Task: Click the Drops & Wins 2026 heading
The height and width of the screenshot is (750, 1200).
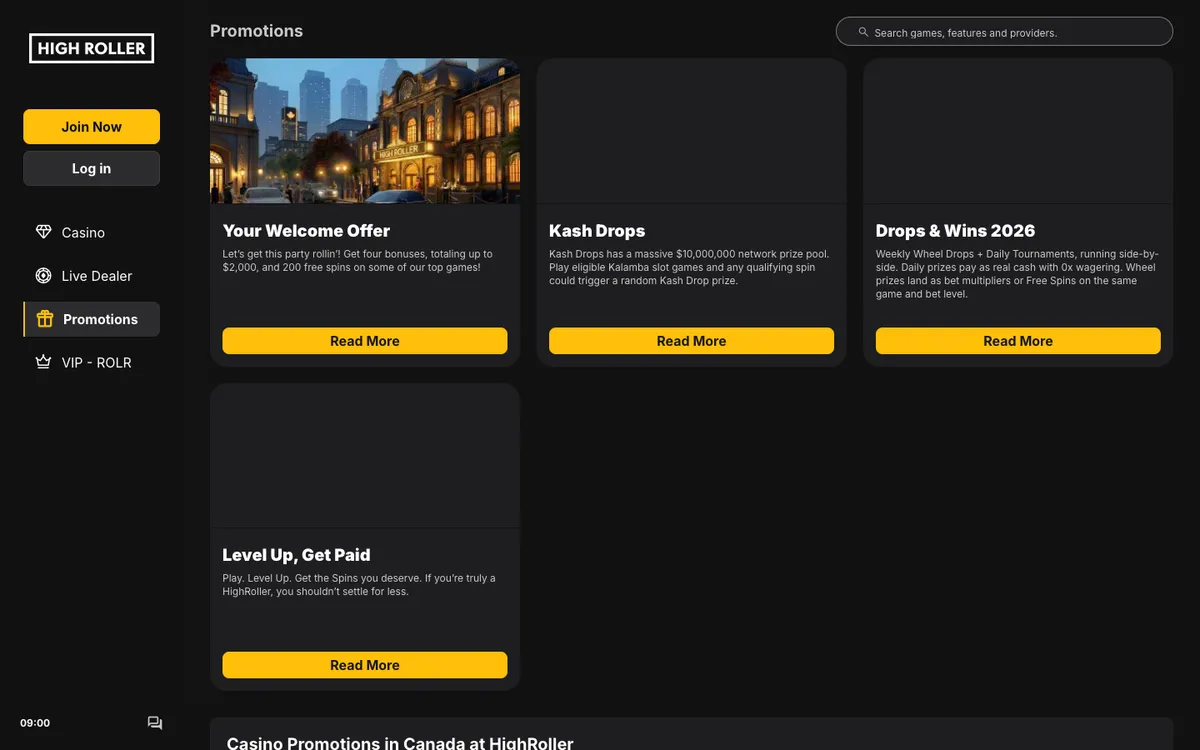Action: 955,230
